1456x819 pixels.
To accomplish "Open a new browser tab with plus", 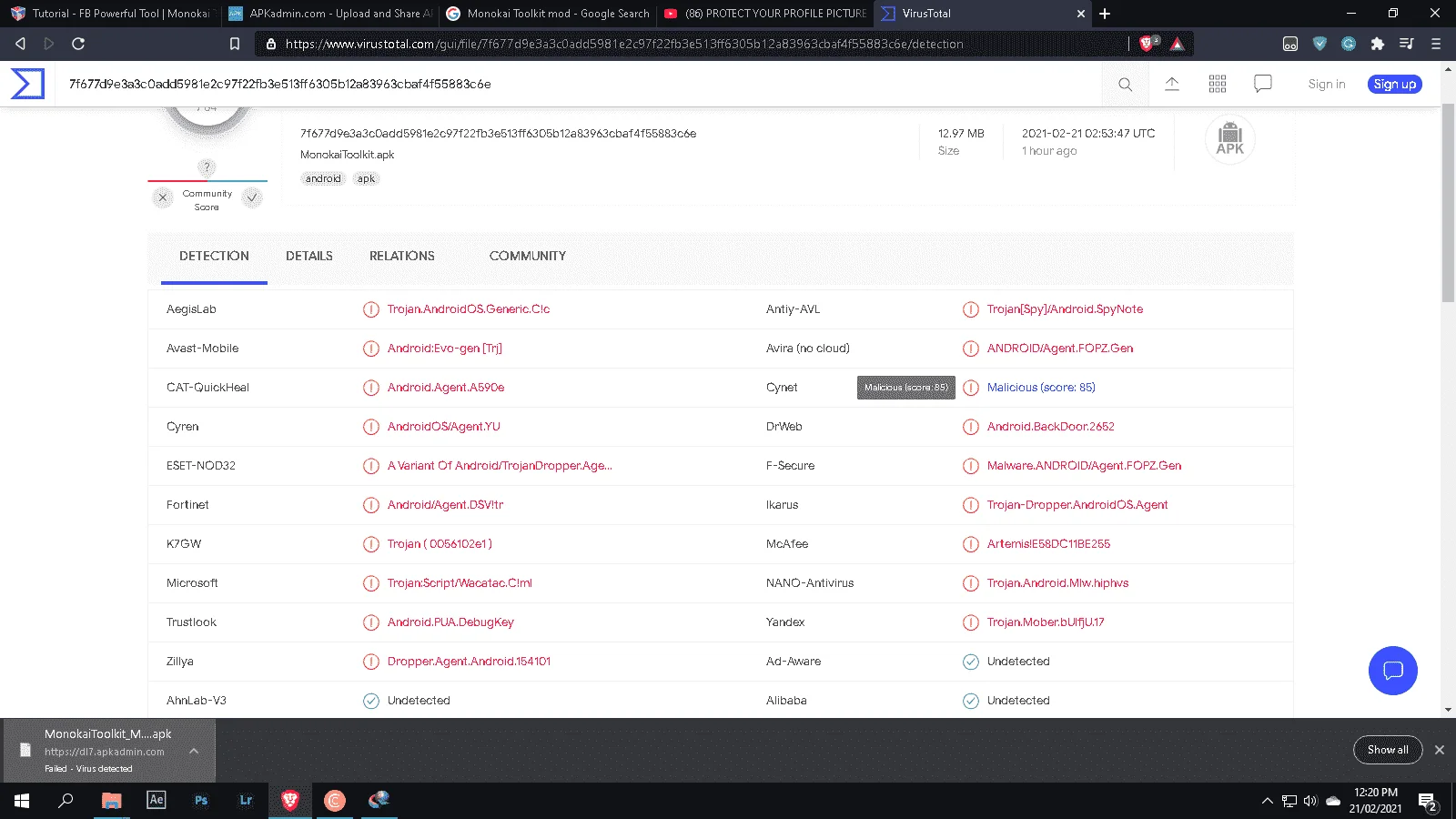I will pos(1105,14).
